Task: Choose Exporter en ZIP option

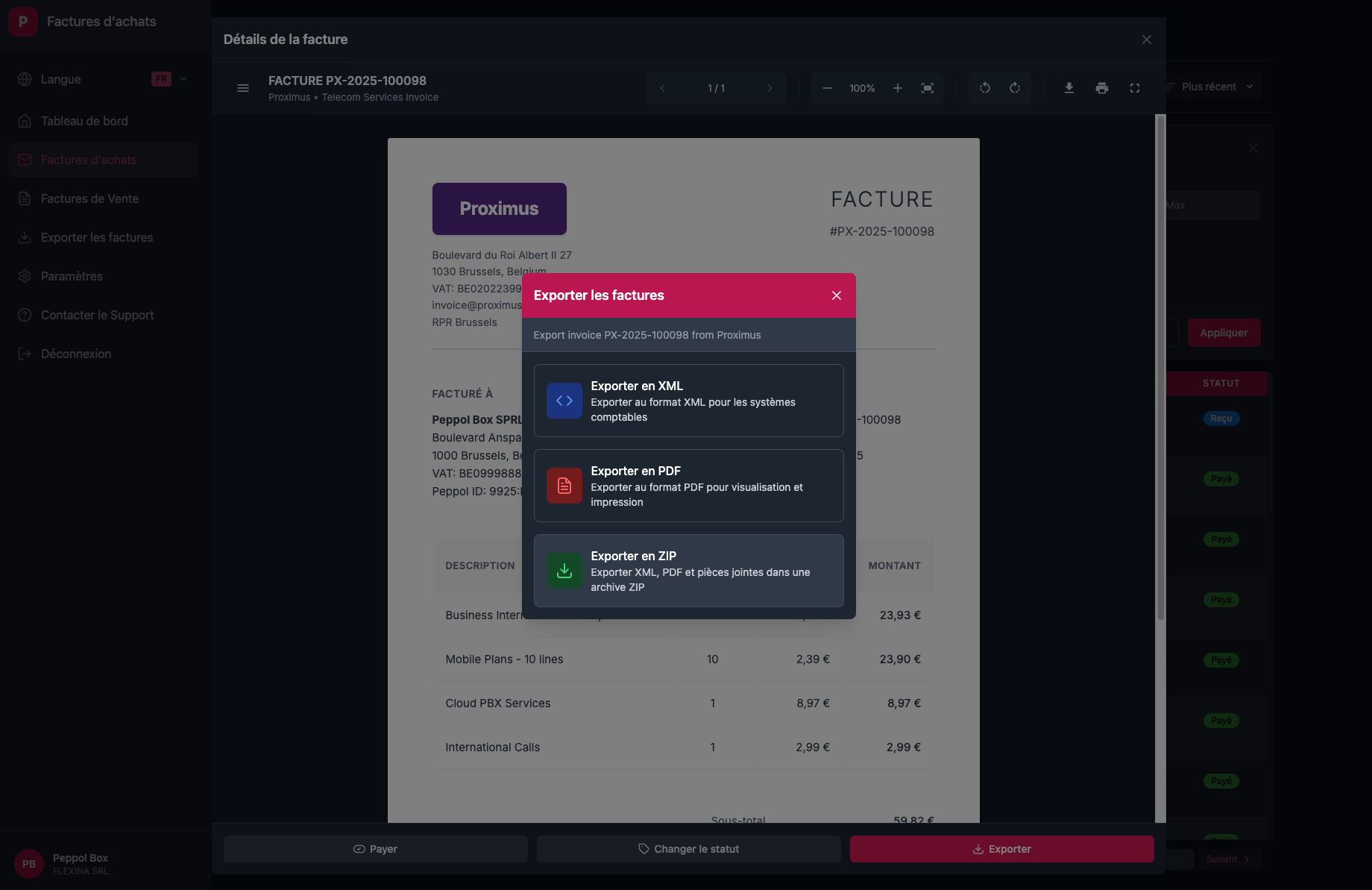Action: 688,571
